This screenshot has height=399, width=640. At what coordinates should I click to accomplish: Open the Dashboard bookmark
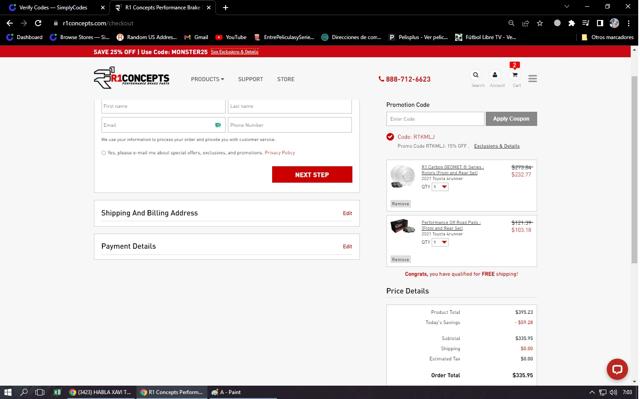(x=25, y=37)
